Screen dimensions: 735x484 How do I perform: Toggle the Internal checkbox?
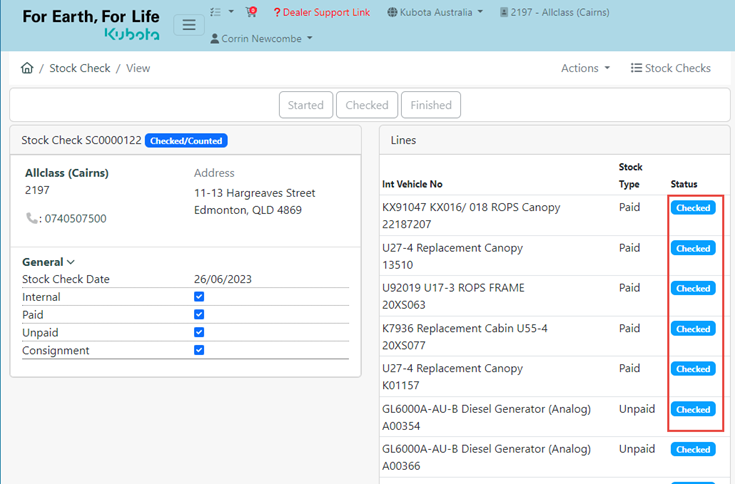point(199,297)
